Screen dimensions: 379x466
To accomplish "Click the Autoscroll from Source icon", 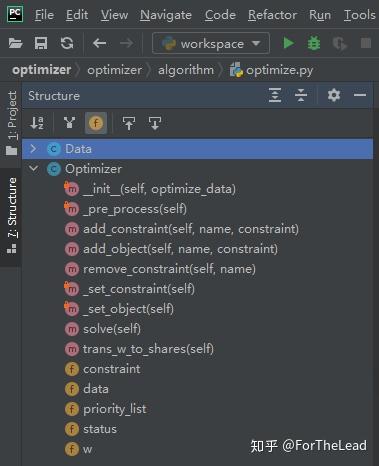I will pyautogui.click(x=155, y=123).
